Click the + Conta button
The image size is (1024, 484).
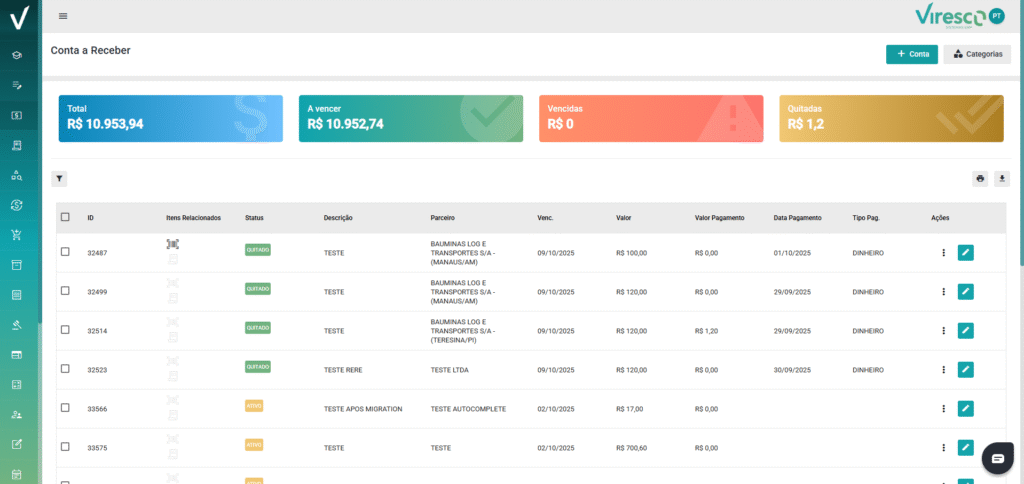(x=911, y=54)
